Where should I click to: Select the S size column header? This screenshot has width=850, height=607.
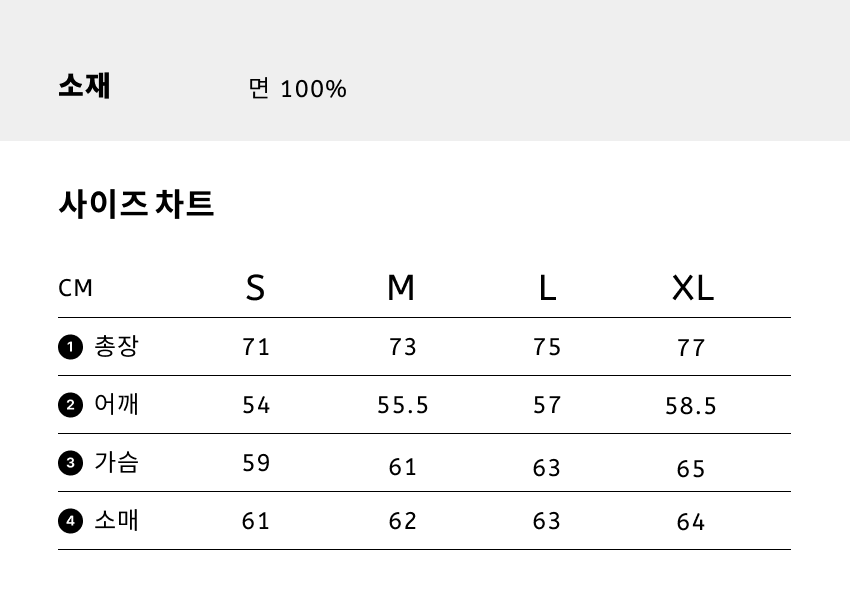pyautogui.click(x=256, y=288)
